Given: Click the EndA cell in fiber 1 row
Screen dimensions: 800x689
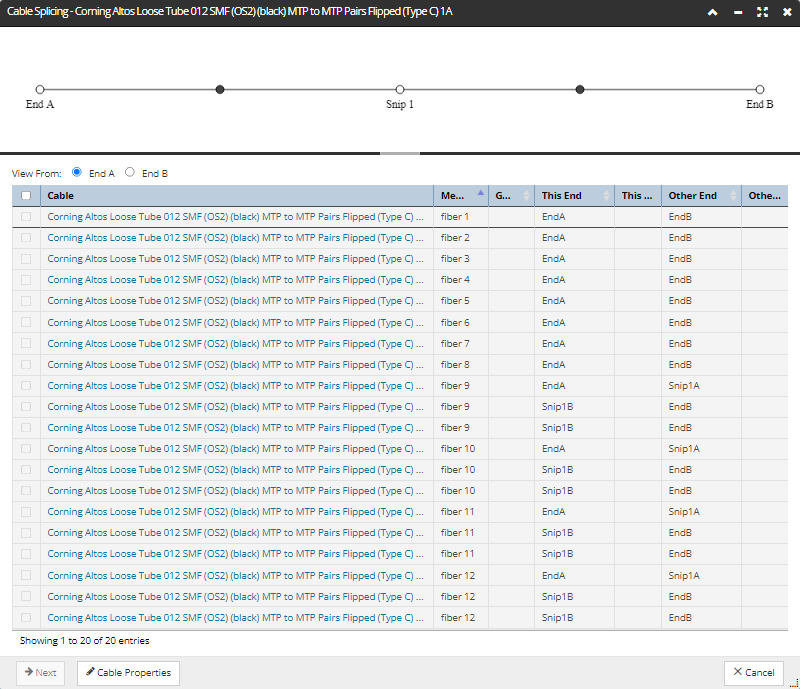Looking at the screenshot, I should pos(574,217).
